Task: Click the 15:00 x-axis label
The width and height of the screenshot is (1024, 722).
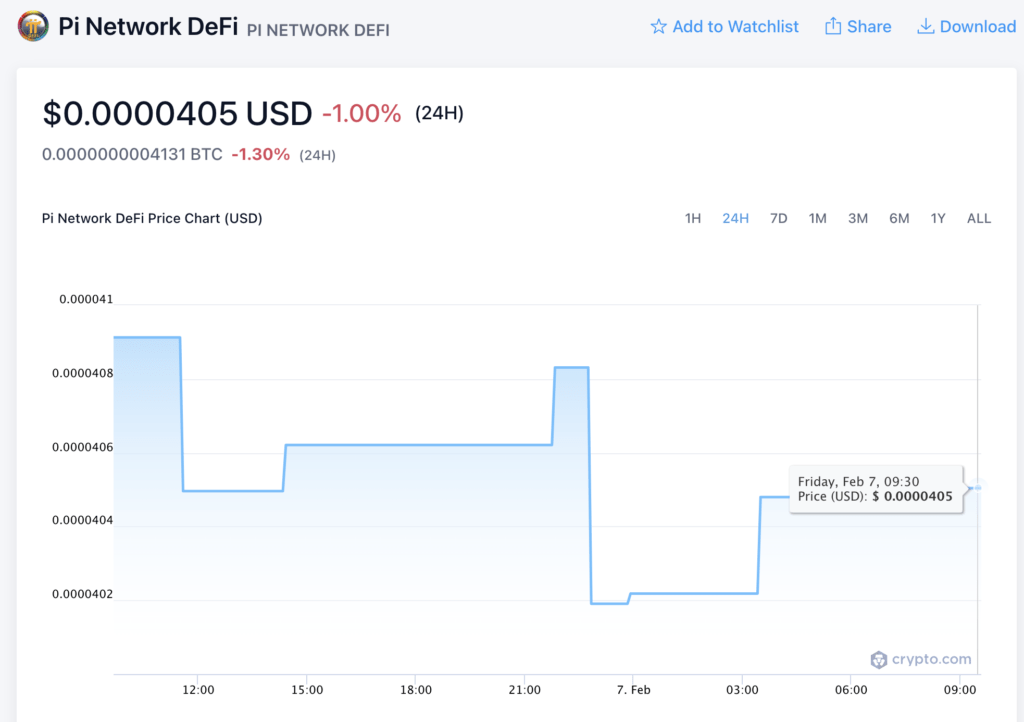Action: (x=307, y=690)
